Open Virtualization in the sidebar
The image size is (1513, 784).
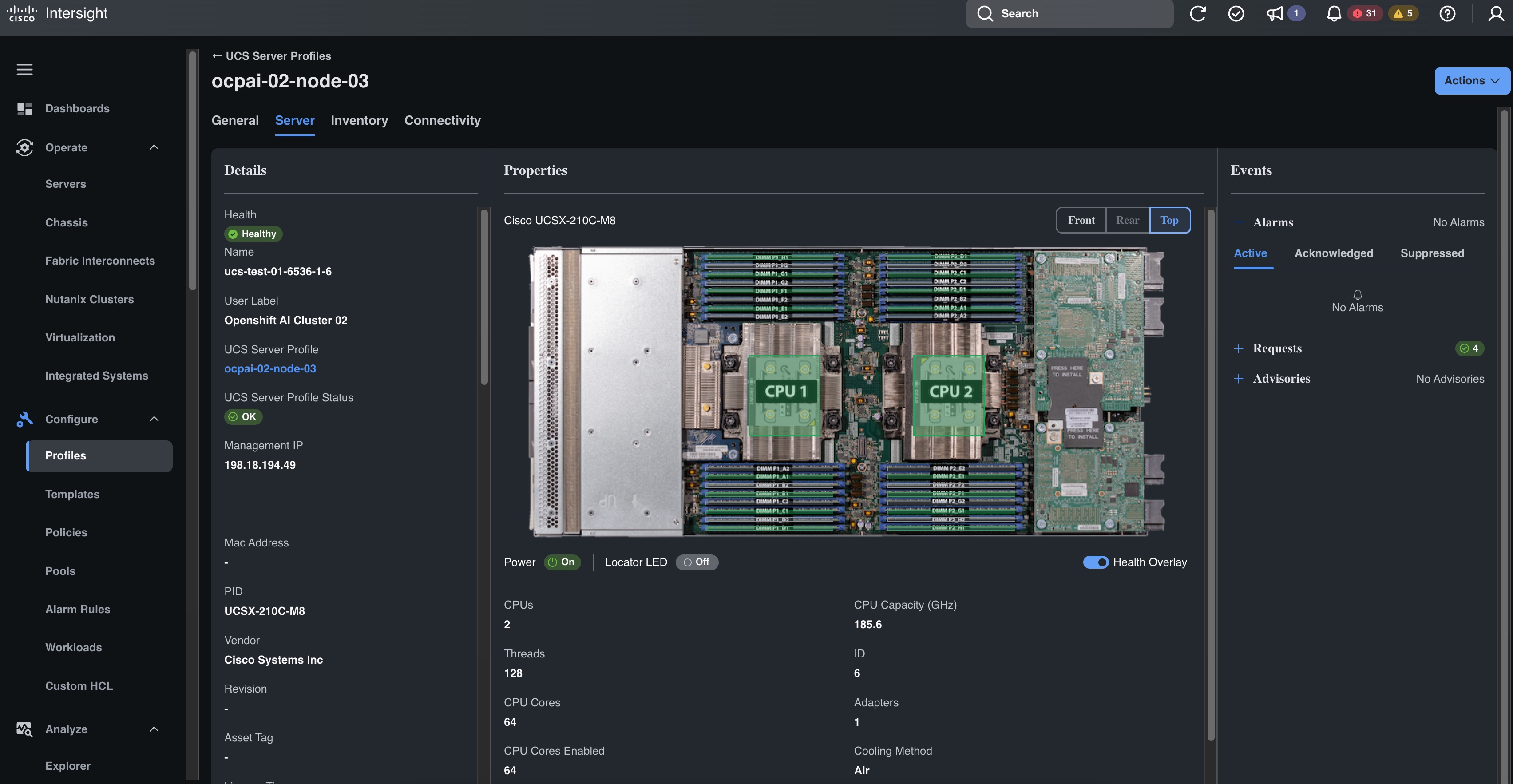pos(80,338)
